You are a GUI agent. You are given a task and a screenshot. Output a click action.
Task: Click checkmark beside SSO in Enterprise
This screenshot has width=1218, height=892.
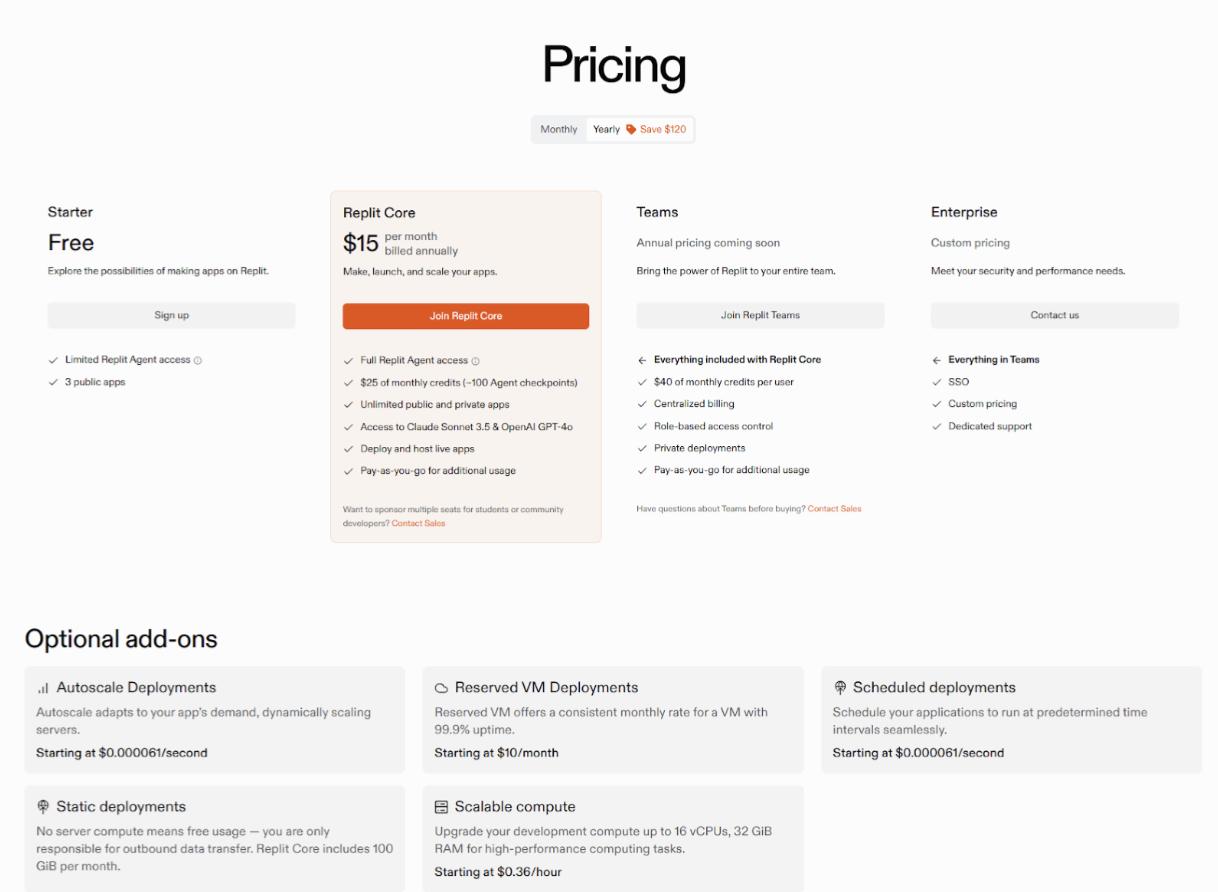pyautogui.click(x=937, y=382)
